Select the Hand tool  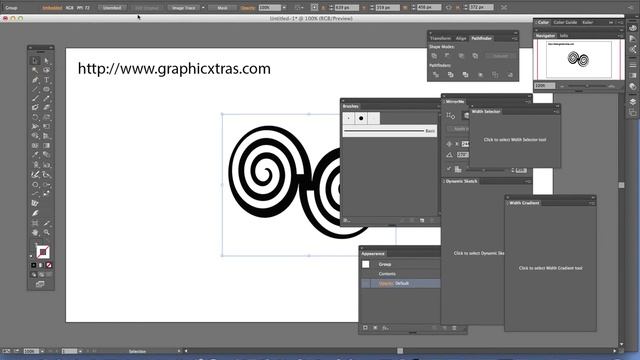[35, 233]
